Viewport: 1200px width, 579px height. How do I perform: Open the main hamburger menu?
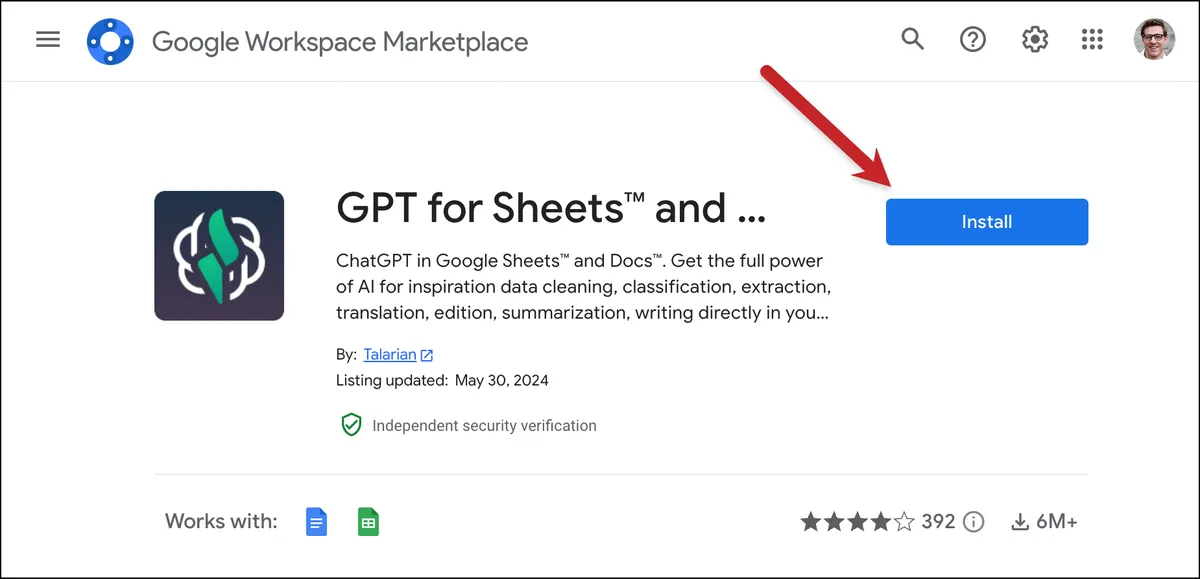48,40
